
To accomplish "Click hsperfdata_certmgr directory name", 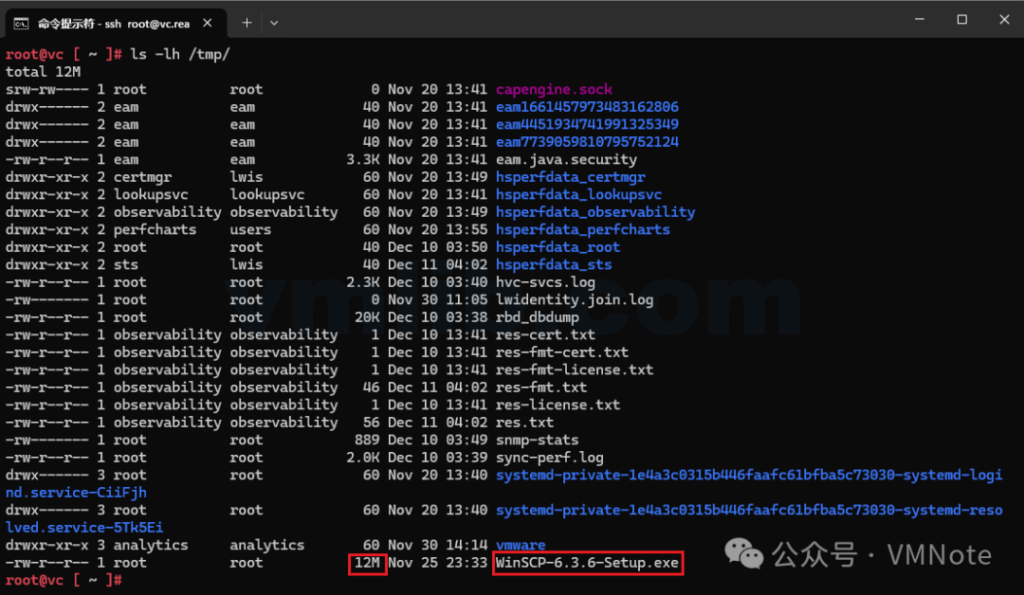I will 570,178.
